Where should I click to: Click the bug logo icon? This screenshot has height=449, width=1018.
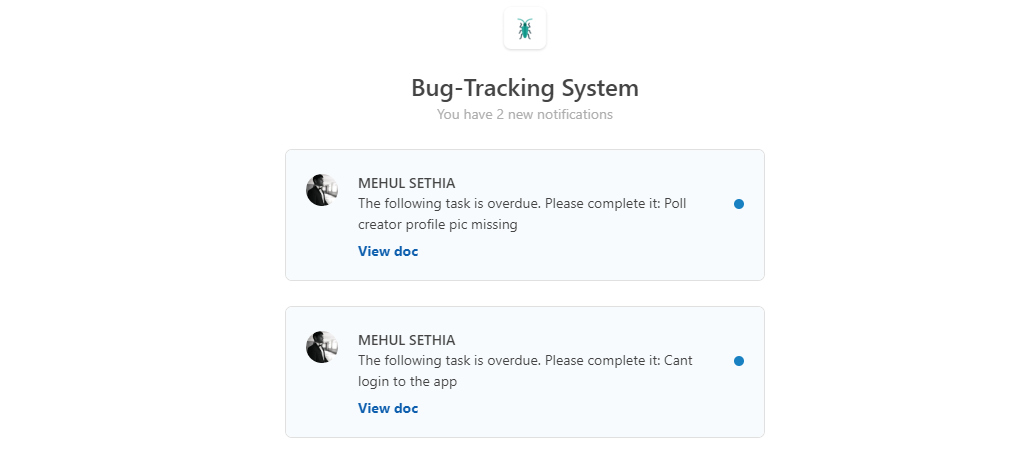pyautogui.click(x=525, y=29)
